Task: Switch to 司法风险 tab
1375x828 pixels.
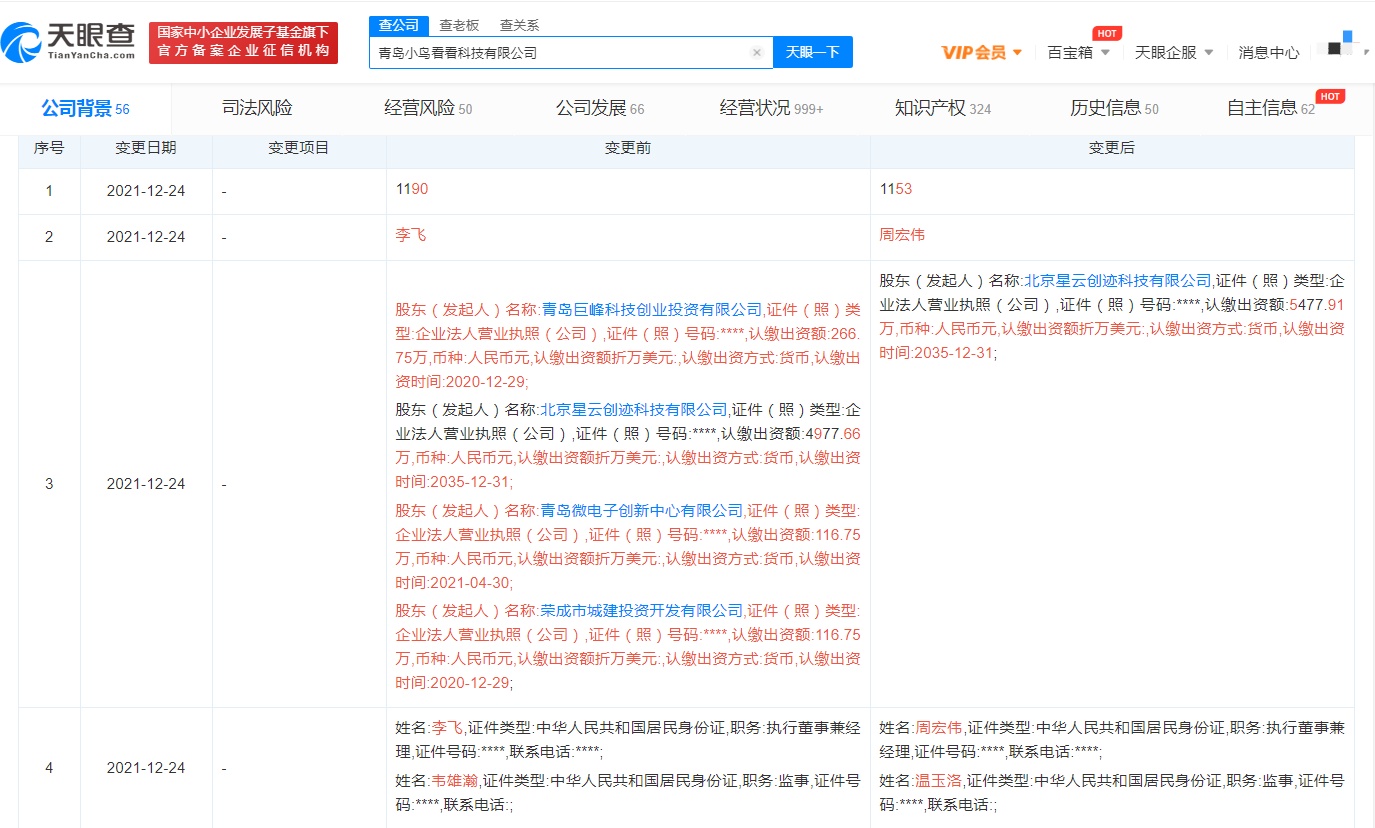Action: (257, 108)
